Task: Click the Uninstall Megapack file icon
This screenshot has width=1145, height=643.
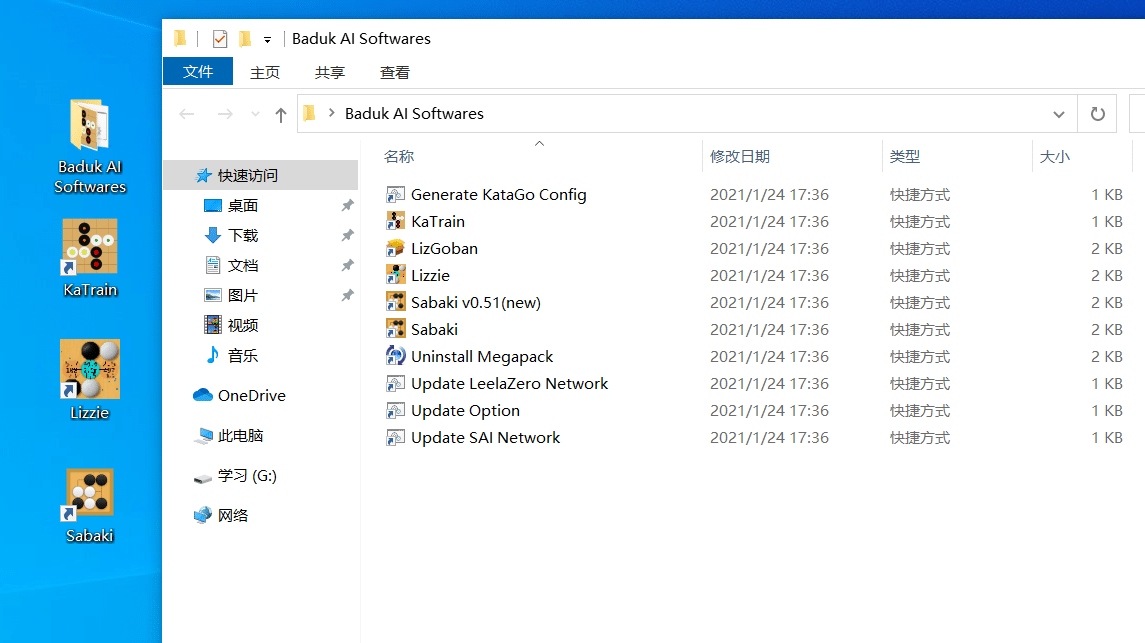Action: click(x=395, y=357)
